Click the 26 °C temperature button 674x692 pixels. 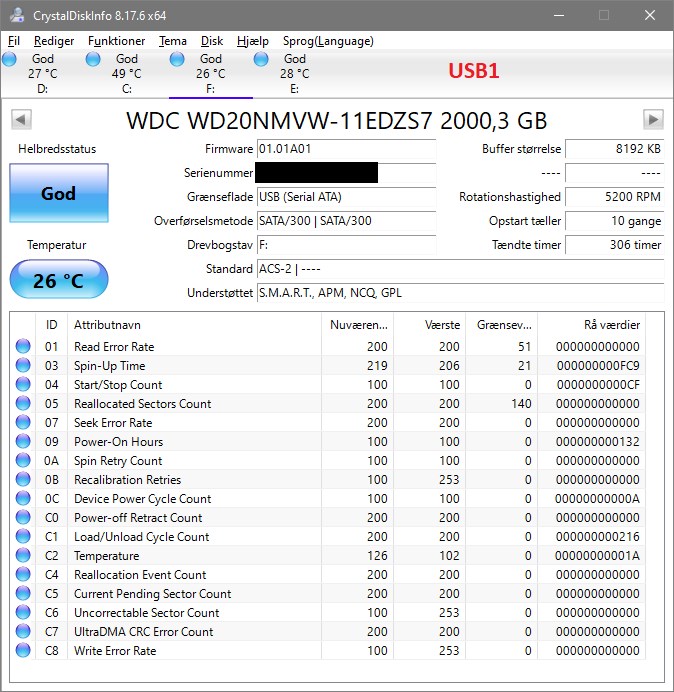click(59, 280)
